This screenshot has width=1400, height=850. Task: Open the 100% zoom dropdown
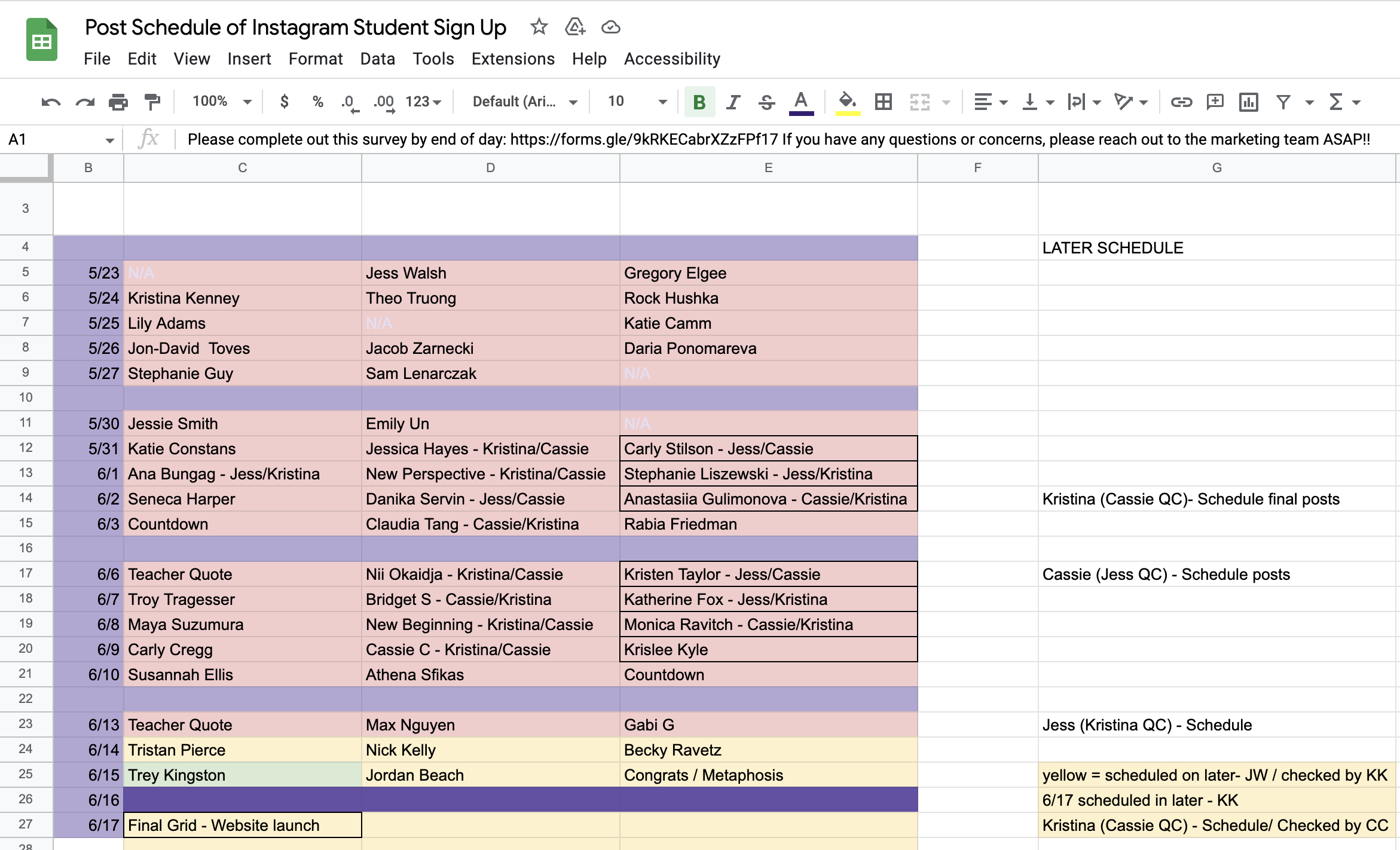222,102
